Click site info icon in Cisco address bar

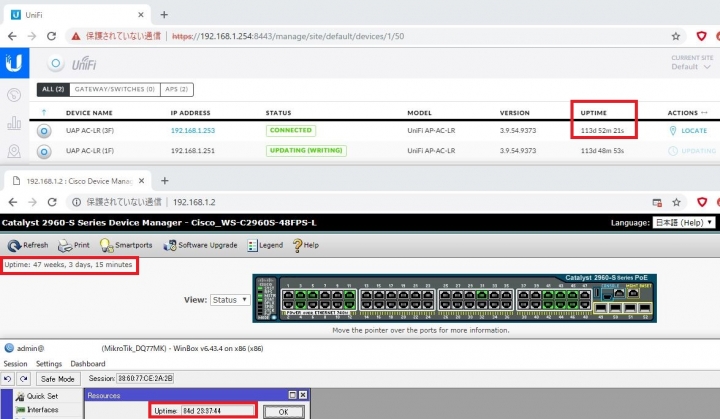tap(77, 202)
